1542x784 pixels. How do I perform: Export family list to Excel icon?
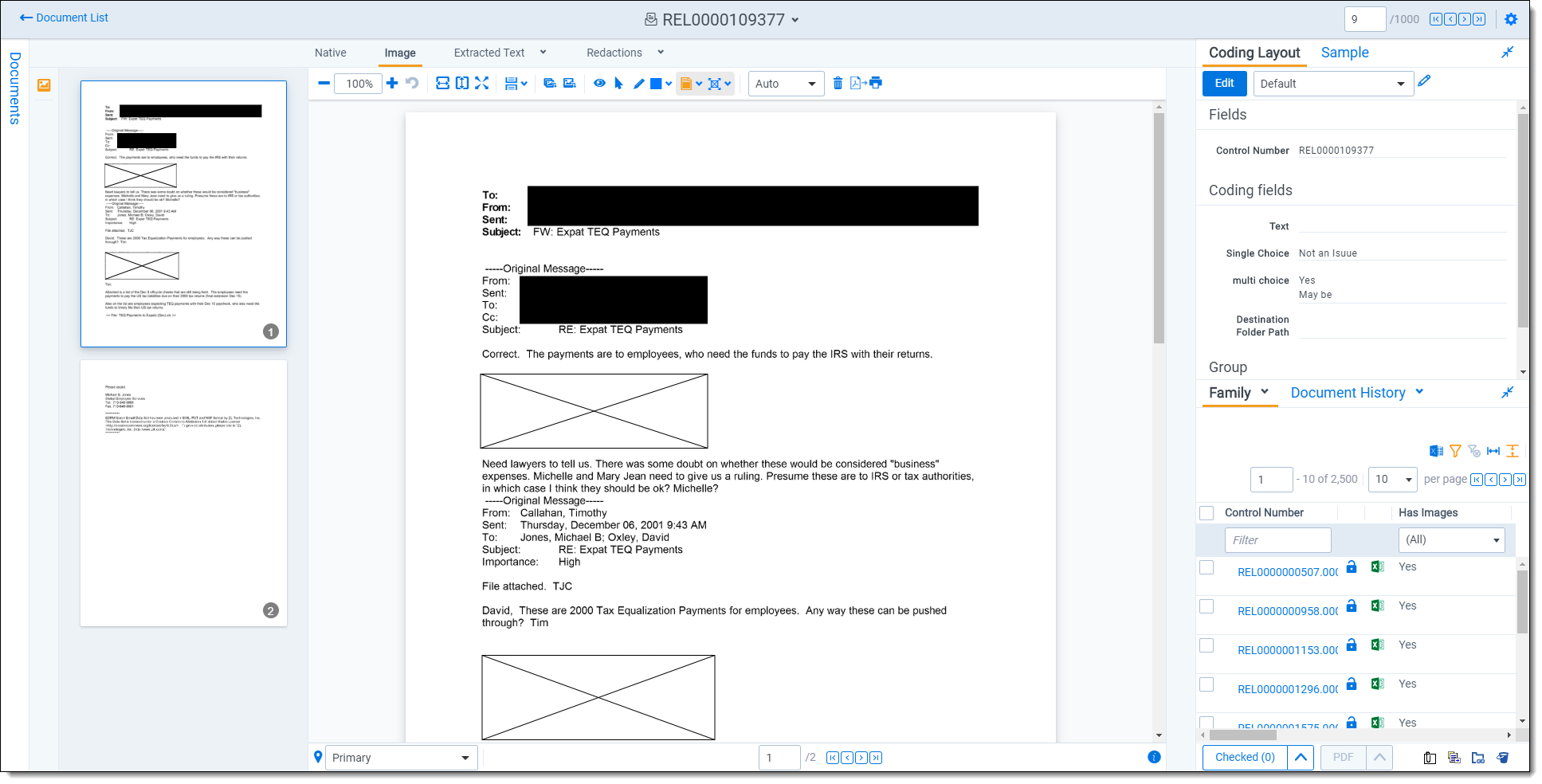[1436, 451]
